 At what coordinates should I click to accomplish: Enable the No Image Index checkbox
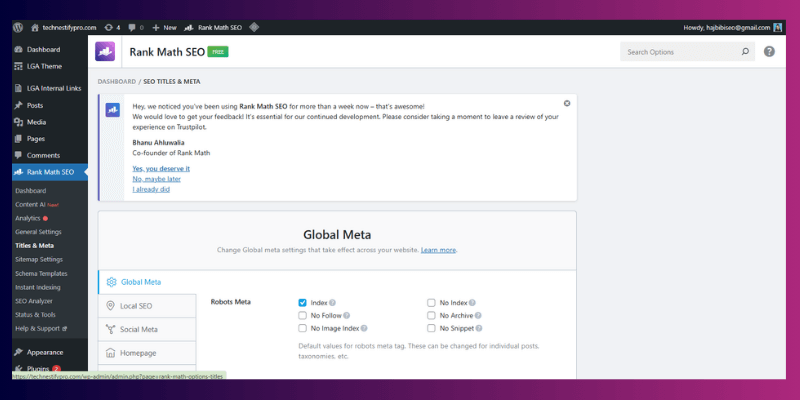pos(303,328)
